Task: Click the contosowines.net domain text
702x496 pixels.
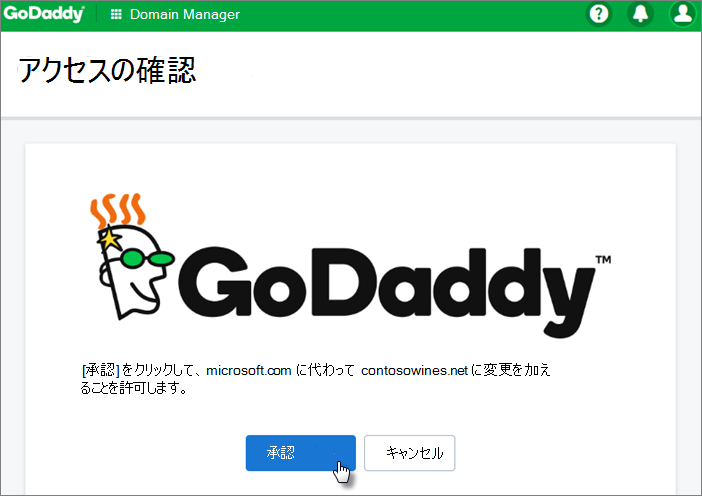Action: tap(414, 370)
